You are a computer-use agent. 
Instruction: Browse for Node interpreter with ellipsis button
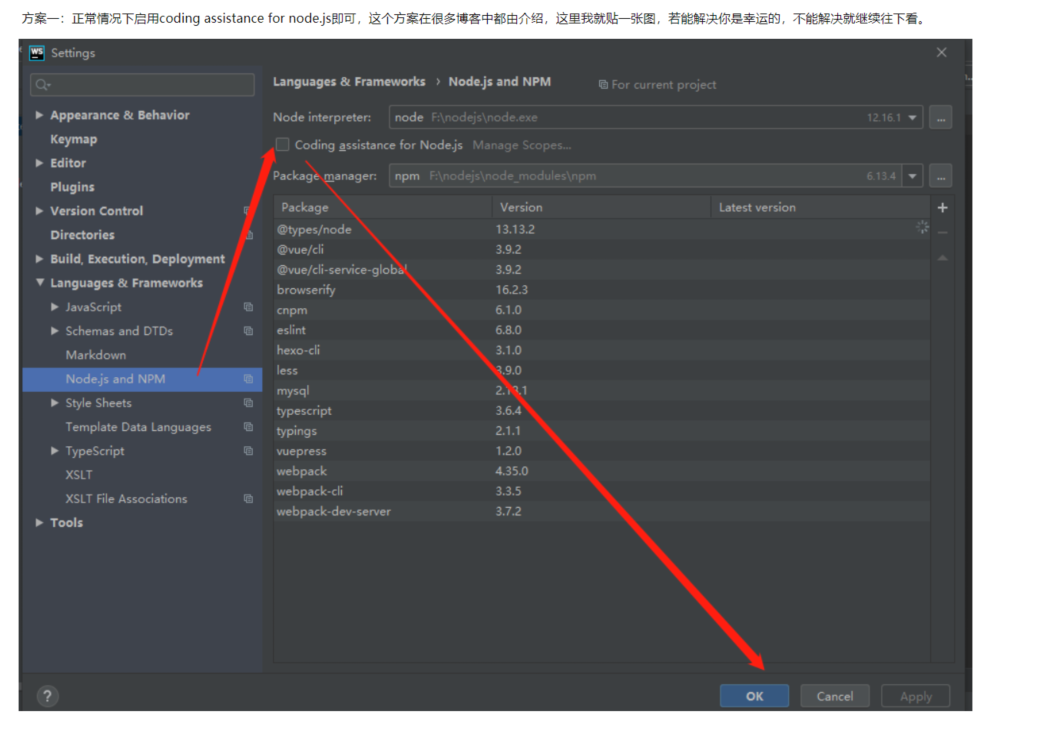click(x=940, y=118)
